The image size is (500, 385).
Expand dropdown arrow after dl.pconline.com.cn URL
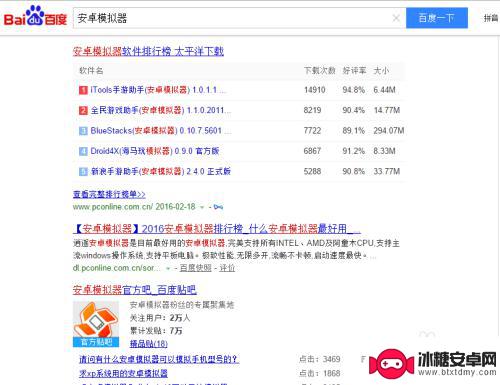[x=168, y=268]
